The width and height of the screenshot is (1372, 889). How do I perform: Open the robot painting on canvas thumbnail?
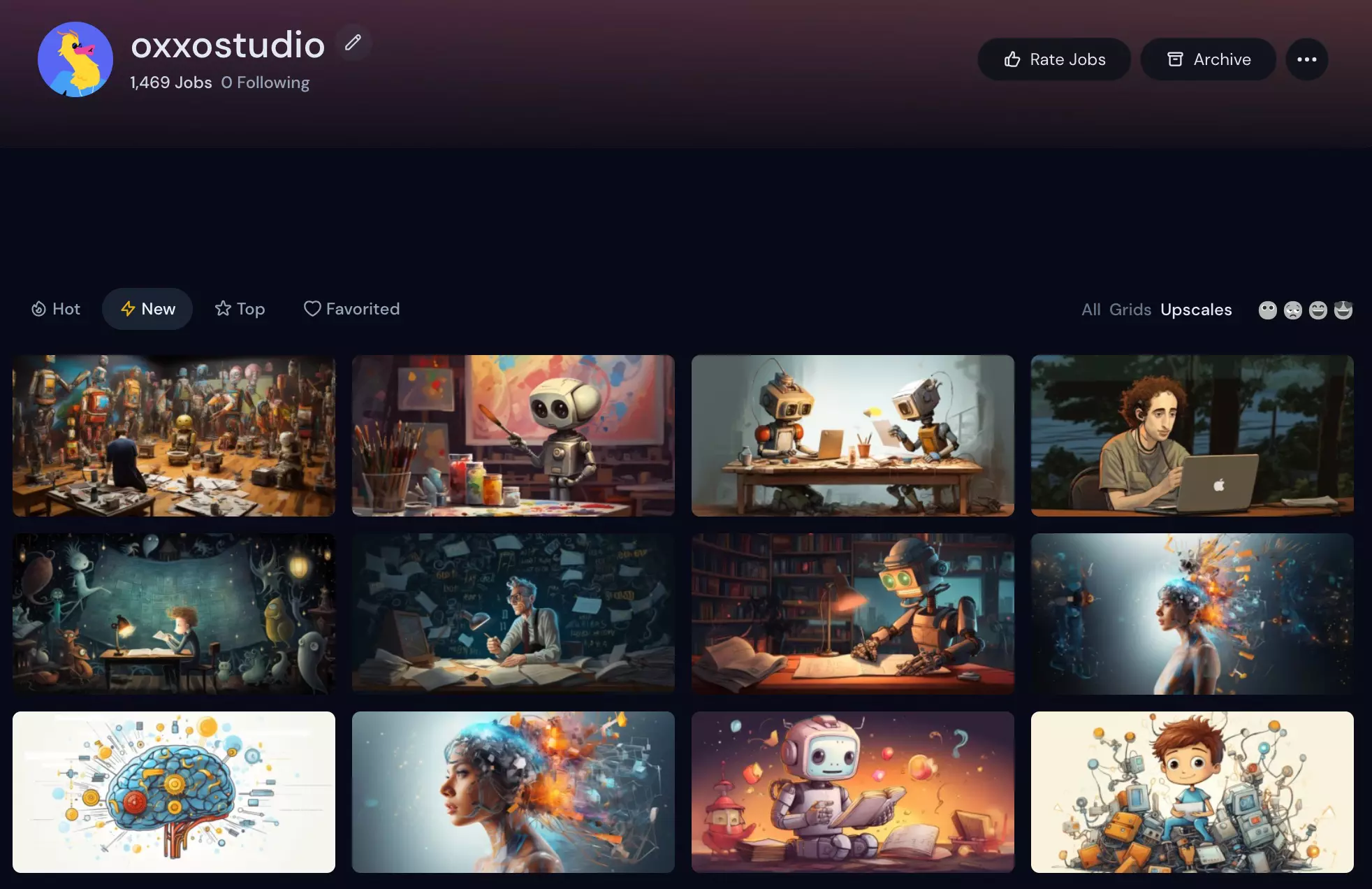pos(513,435)
